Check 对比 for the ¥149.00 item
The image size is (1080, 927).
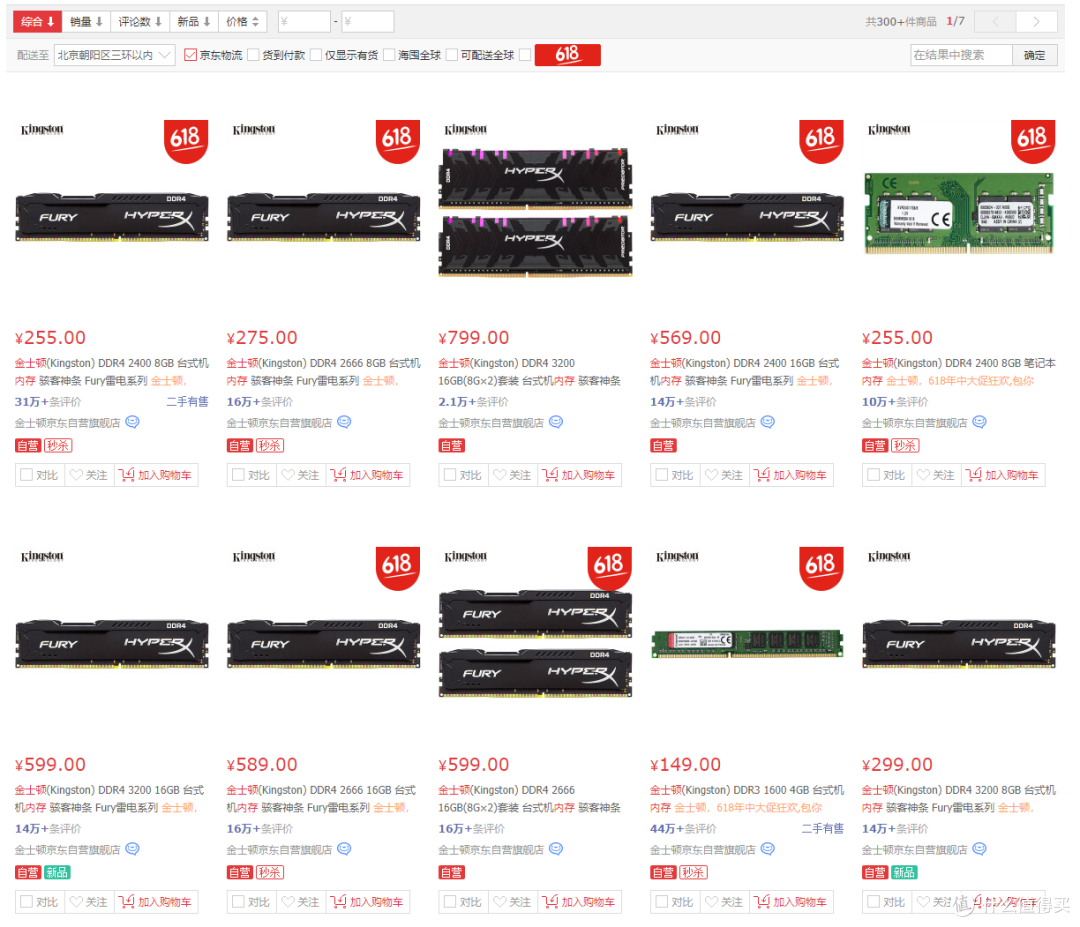point(662,902)
